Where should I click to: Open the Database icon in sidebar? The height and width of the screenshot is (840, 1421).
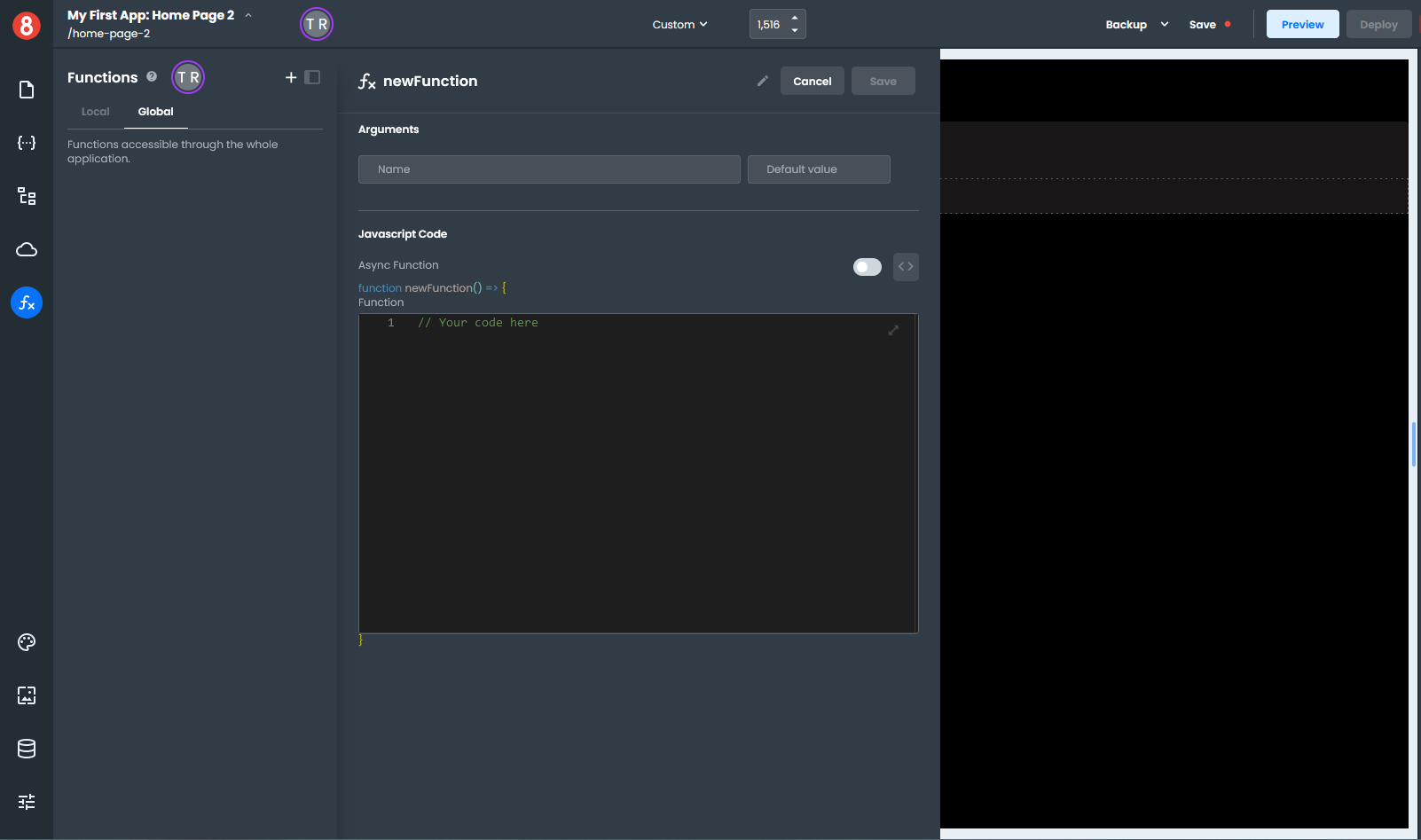click(27, 749)
